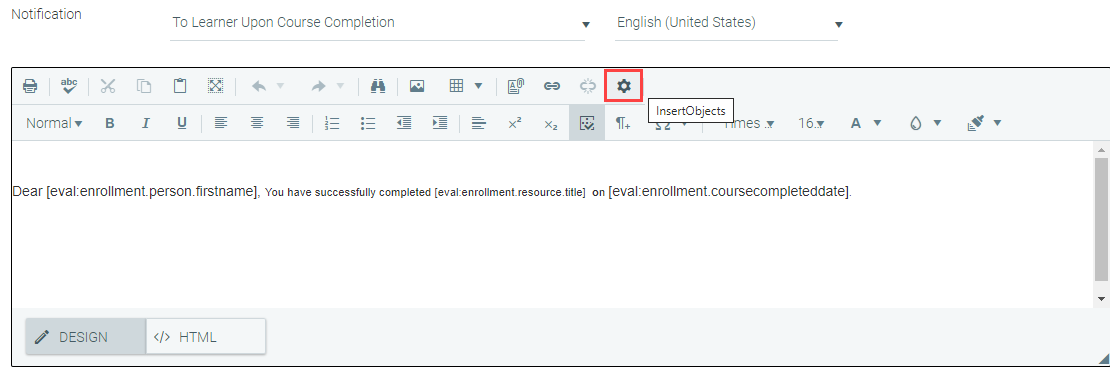Open Find and Replace (binoculars icon)
Image resolution: width=1110 pixels, height=372 pixels.
pos(379,86)
